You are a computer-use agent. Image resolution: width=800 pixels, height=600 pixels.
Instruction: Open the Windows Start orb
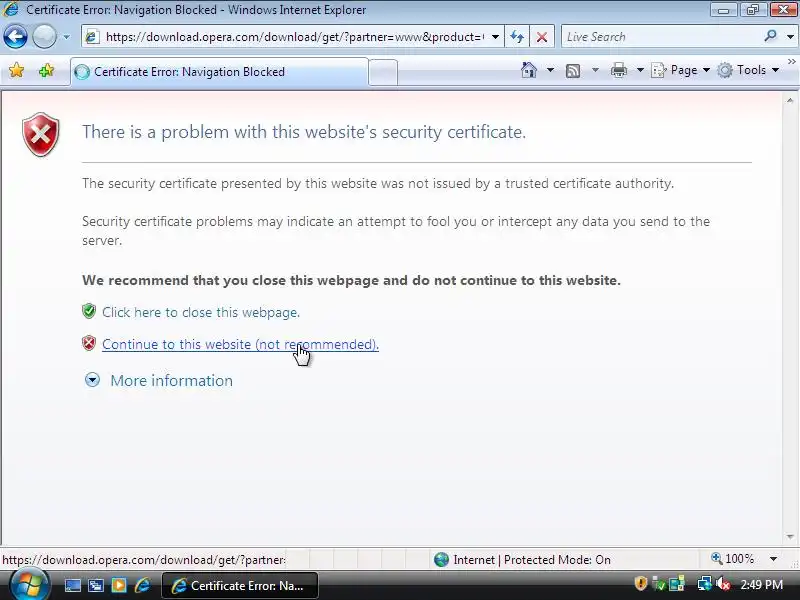[30, 585]
